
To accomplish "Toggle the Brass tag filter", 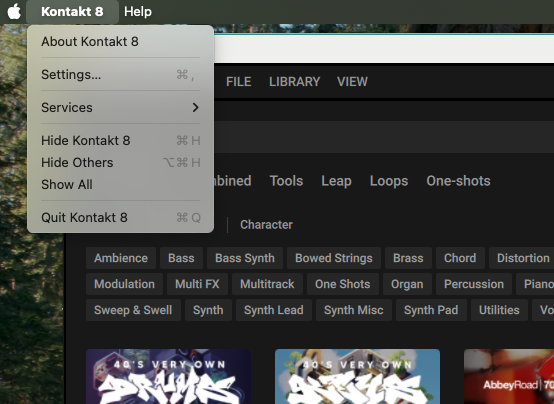I will 408,258.
